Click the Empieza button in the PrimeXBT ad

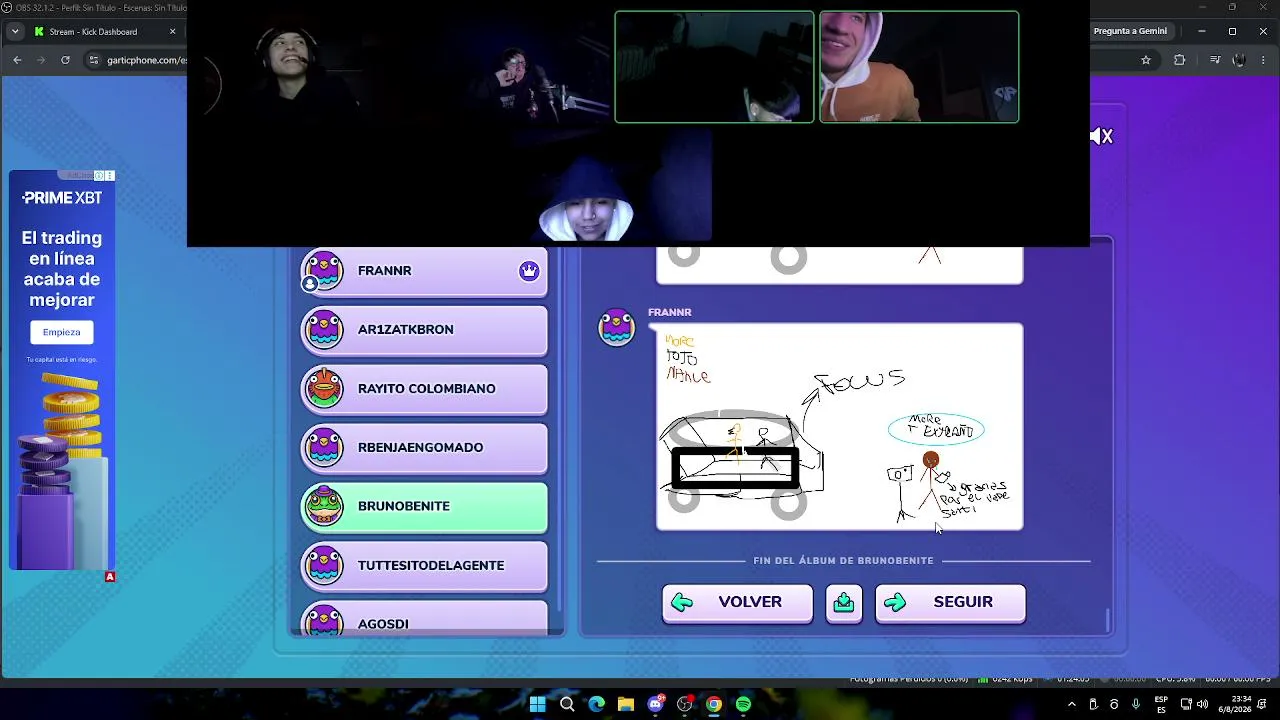point(61,332)
